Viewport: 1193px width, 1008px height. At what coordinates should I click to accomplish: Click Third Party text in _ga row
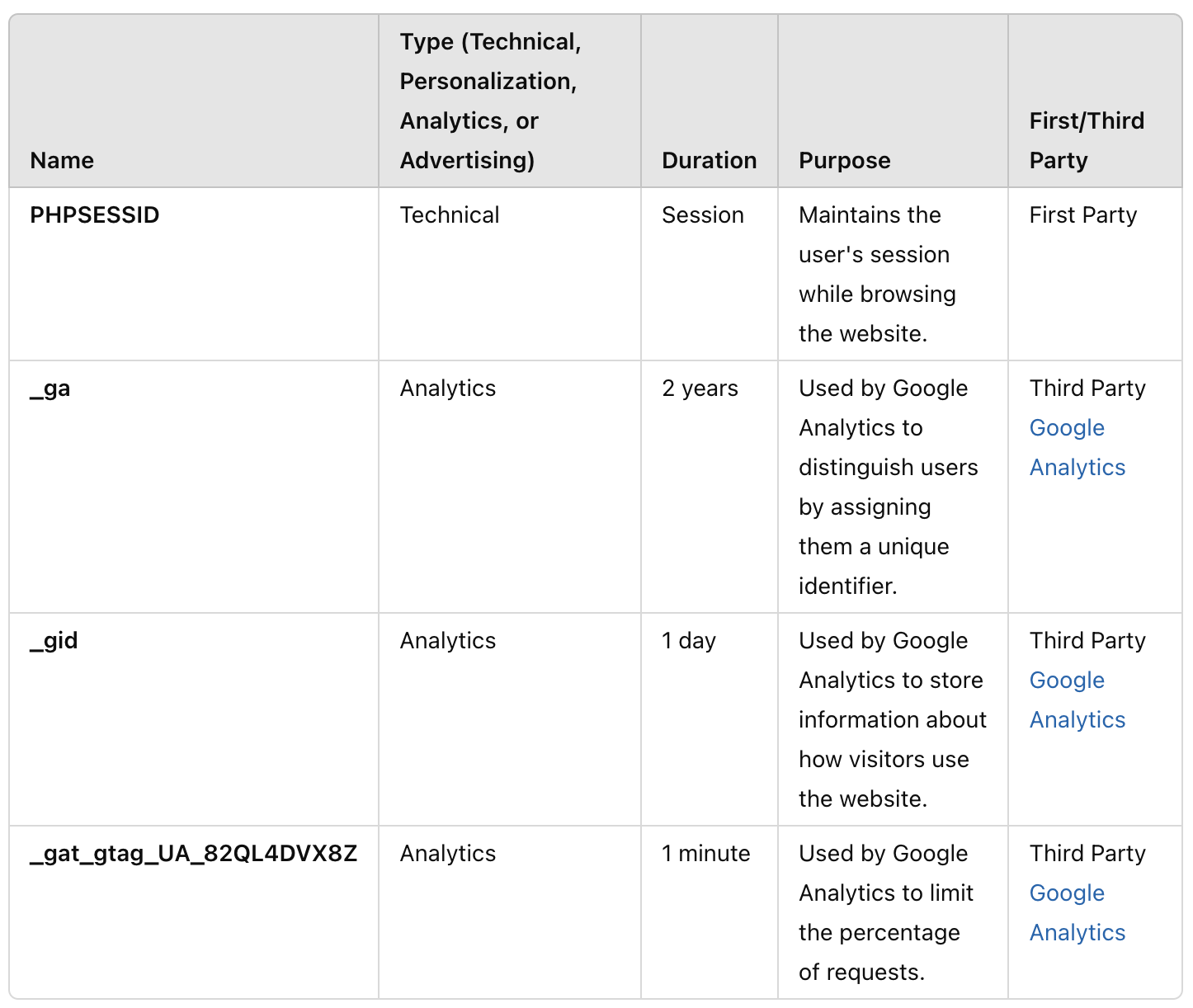pyautogui.click(x=1087, y=389)
